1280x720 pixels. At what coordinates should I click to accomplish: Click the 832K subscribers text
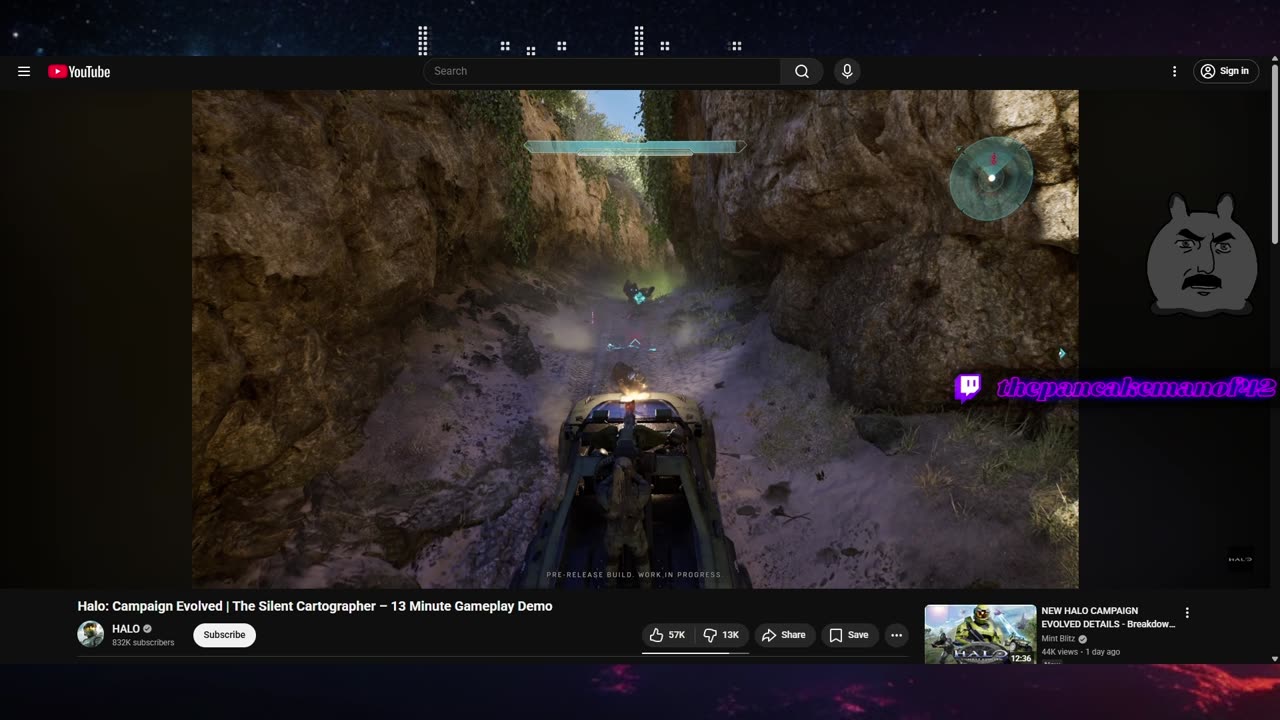coord(143,643)
